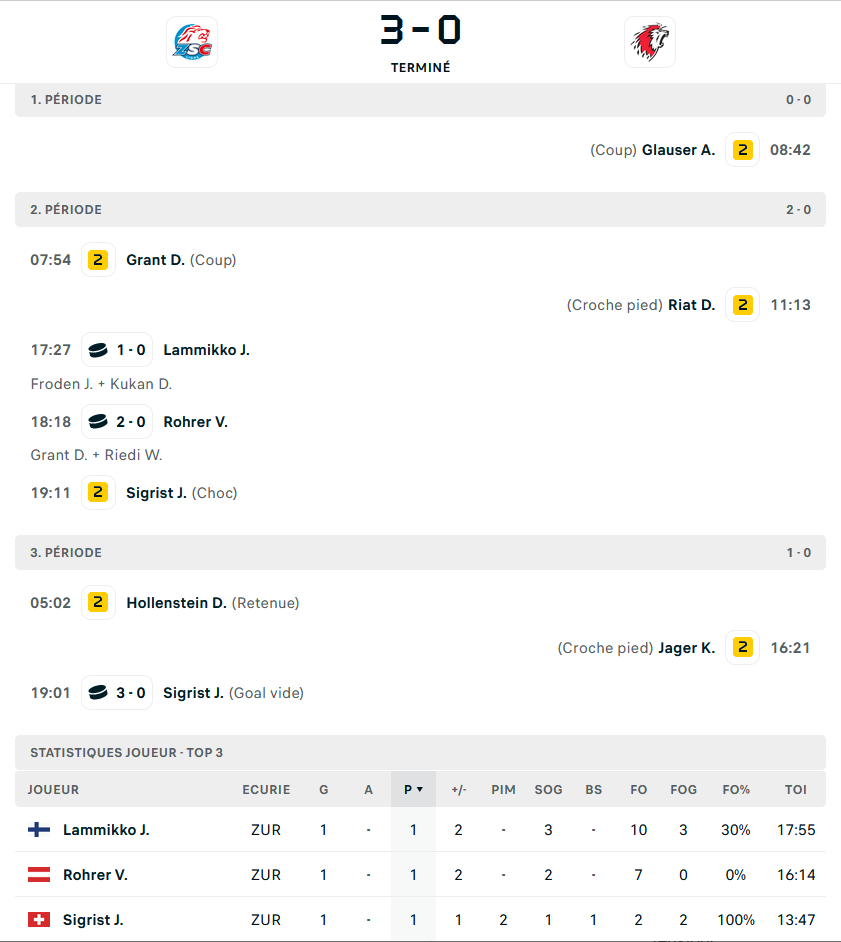841x942 pixels.
Task: Click the 2. Période section header
Action: point(66,210)
